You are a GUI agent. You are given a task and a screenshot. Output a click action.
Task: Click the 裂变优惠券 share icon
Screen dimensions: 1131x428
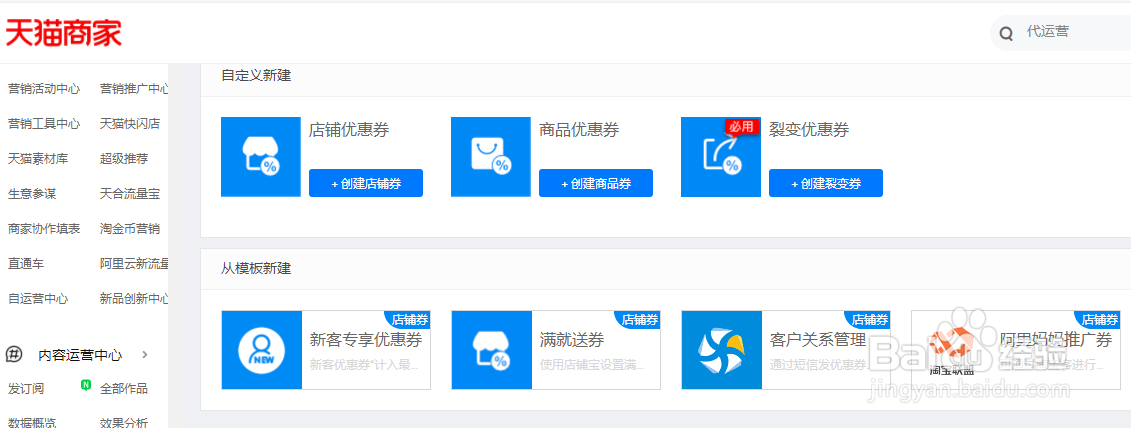click(x=721, y=157)
